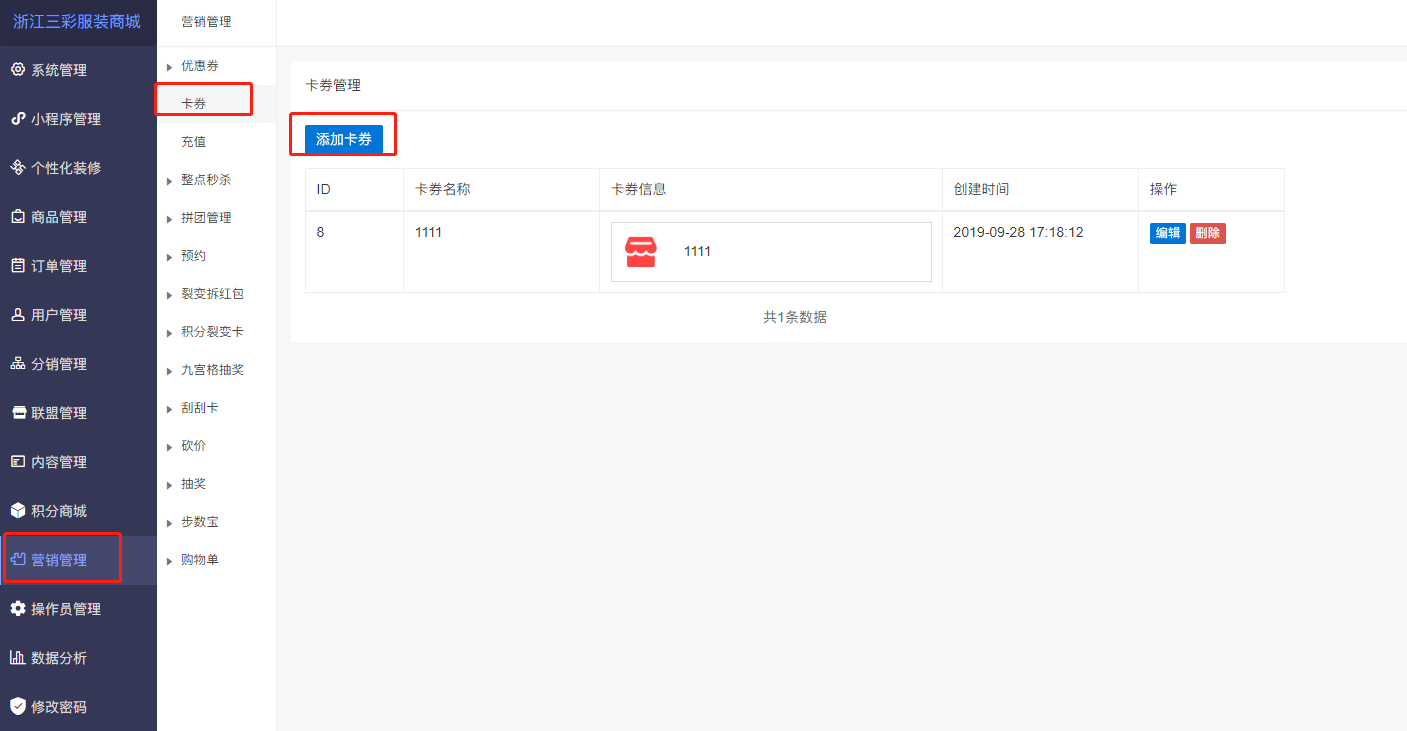Click the 卡券信息 box showing 1111
Image resolution: width=1407 pixels, height=731 pixels.
pos(771,252)
